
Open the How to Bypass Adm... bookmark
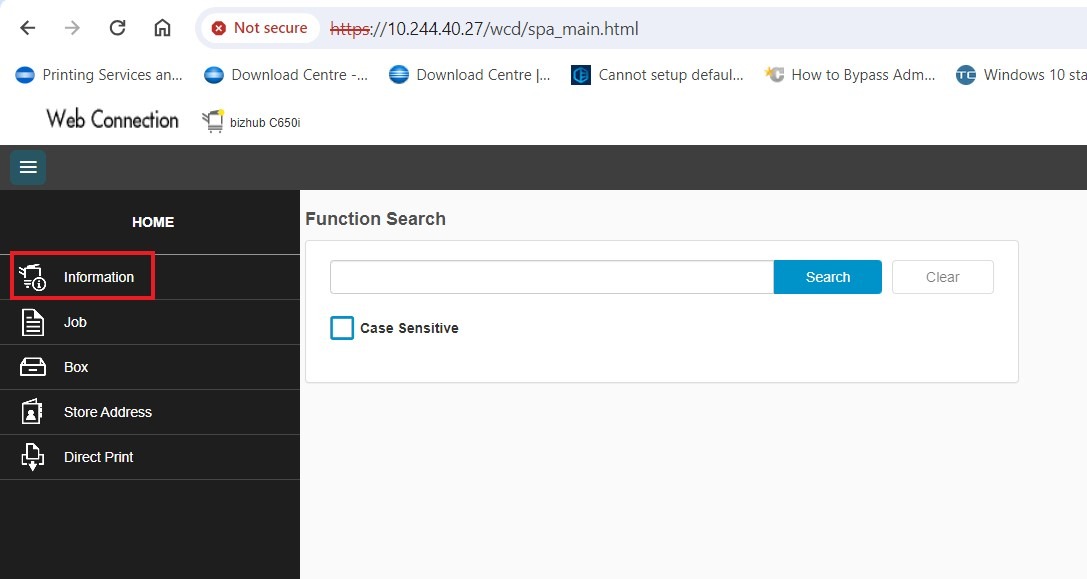(850, 75)
